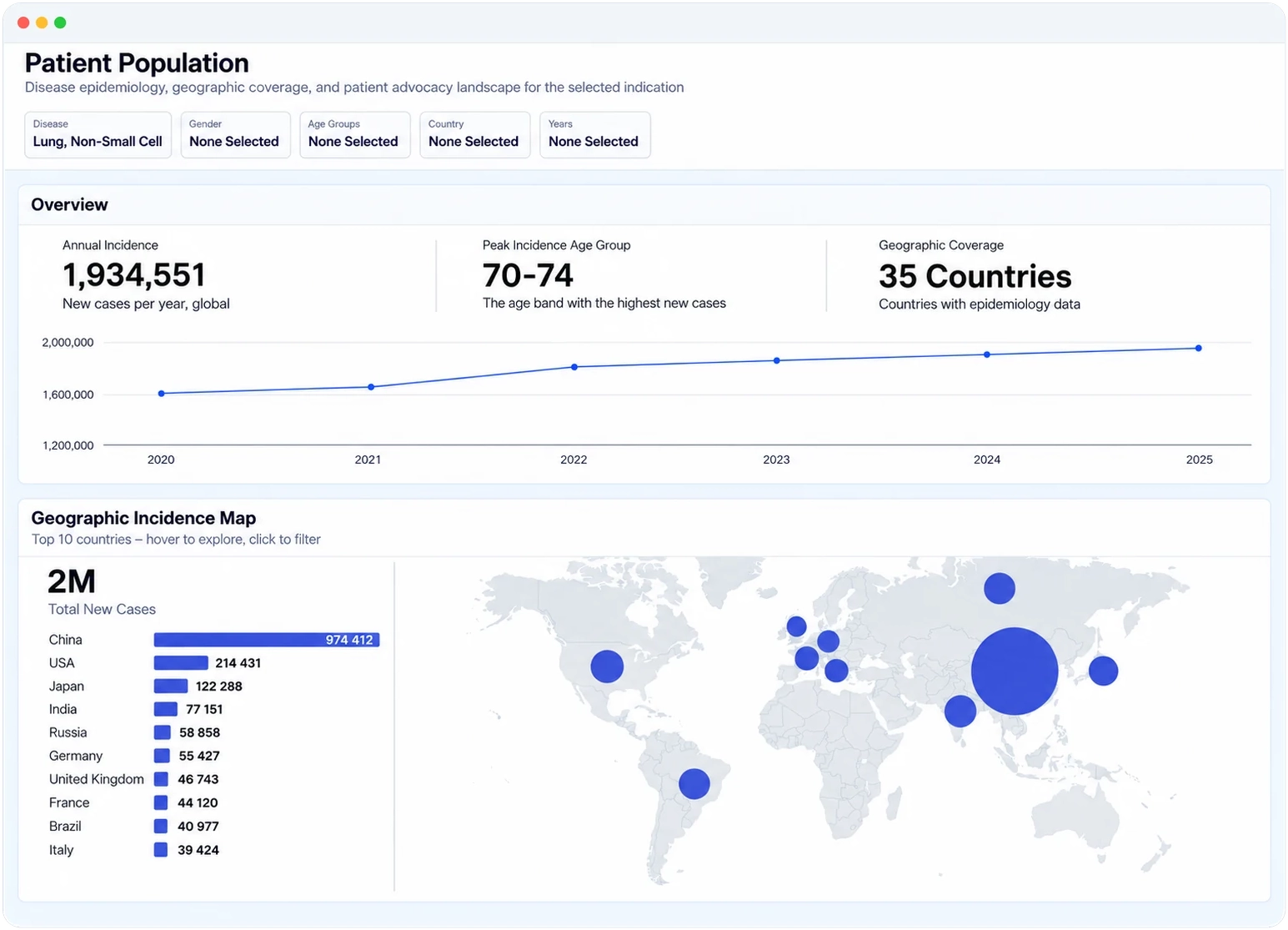
Task: Click the 35 Countries coverage value
Action: coord(975,276)
